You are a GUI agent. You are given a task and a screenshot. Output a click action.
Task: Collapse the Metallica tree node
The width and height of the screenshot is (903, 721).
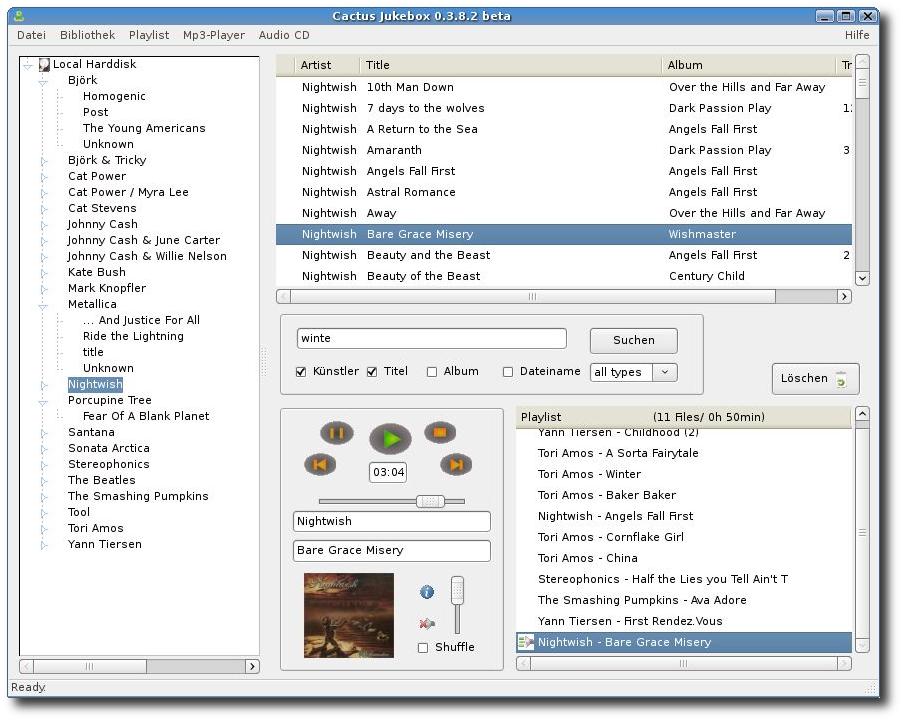click(x=43, y=306)
